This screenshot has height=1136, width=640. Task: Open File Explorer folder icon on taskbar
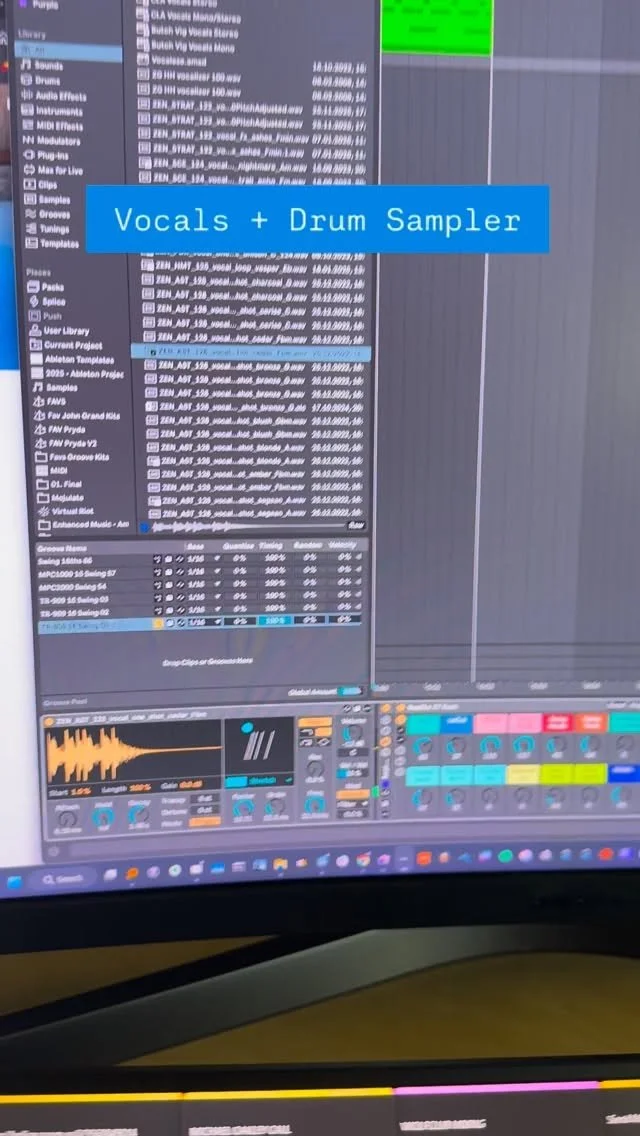click(x=280, y=864)
